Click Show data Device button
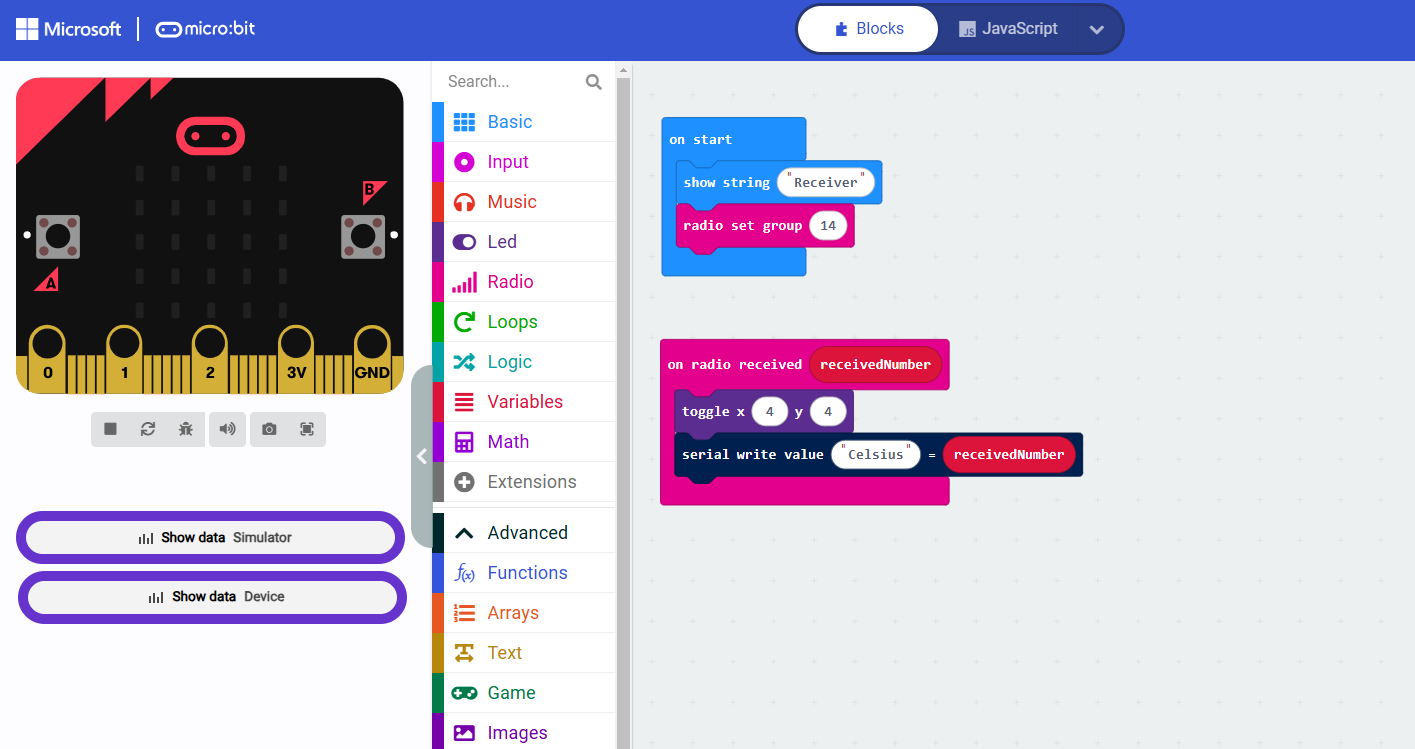1415x749 pixels. point(213,597)
